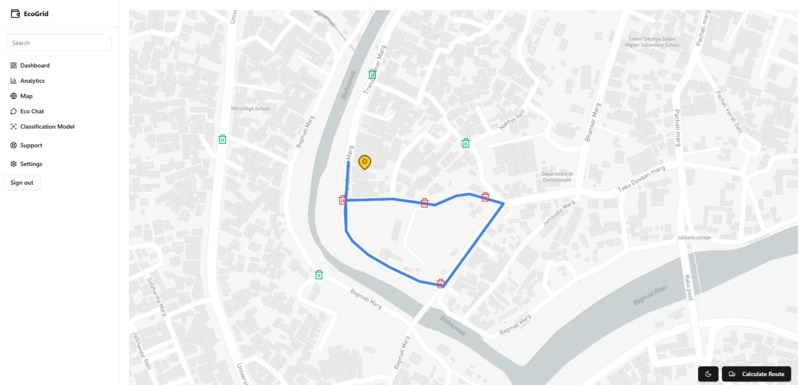Viewport: 806px width, 385px height.
Task: Click the yellow location pin marker
Action: (364, 162)
